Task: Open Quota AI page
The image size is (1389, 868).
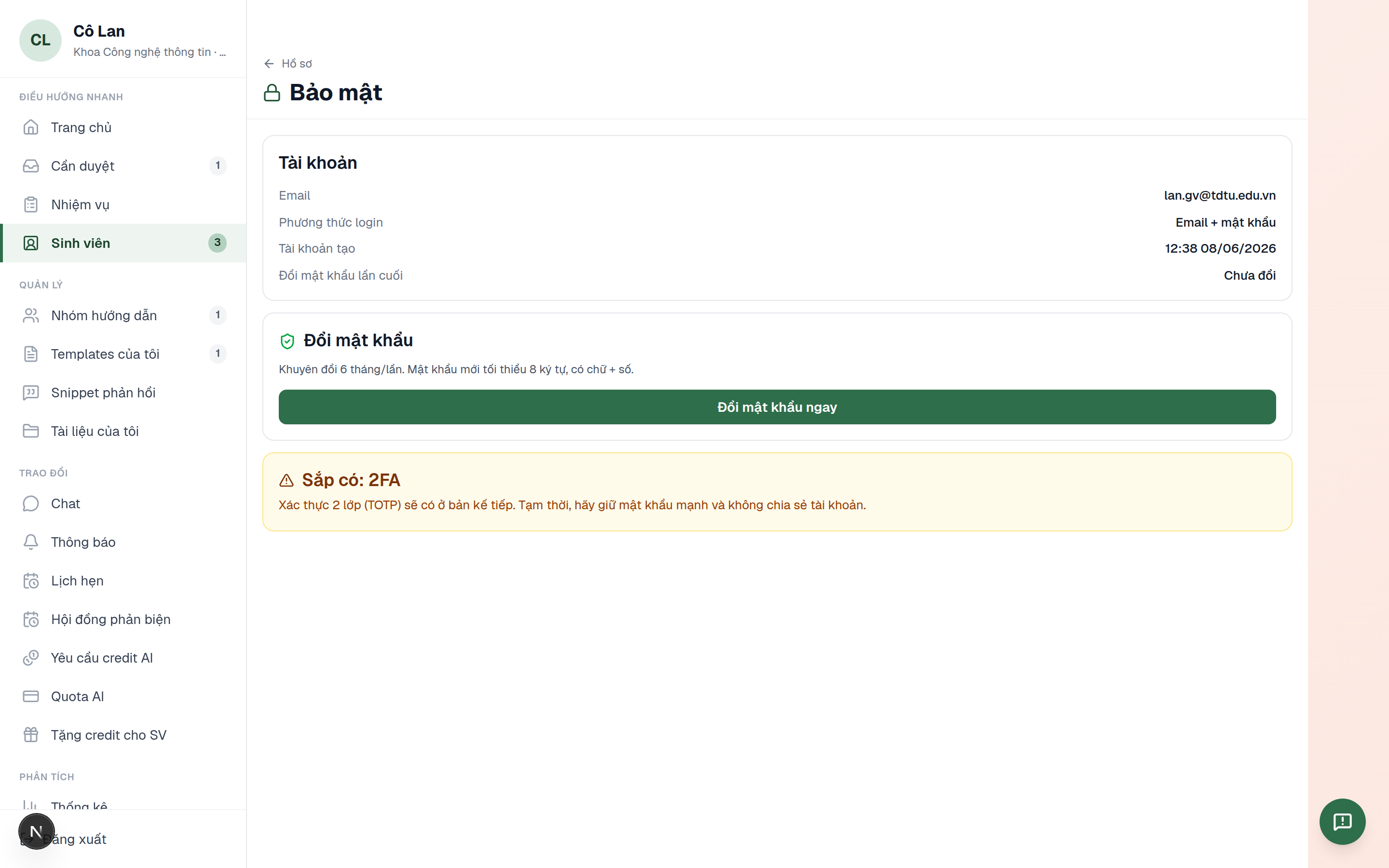Action: [124, 696]
